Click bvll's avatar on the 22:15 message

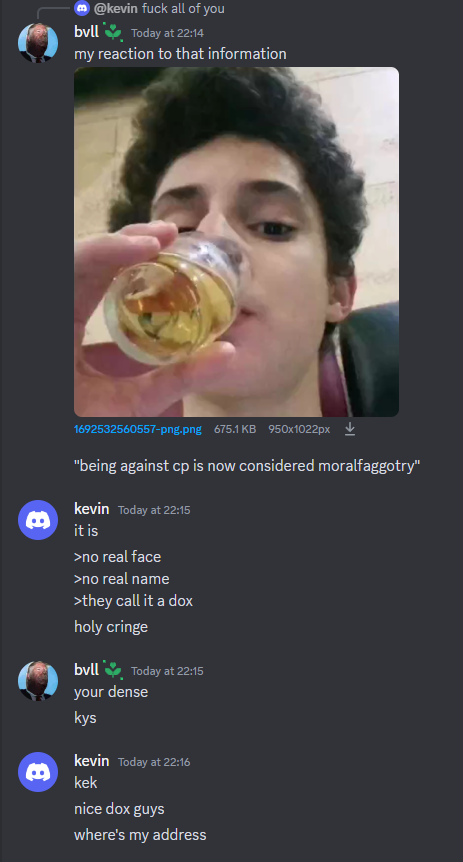38,681
